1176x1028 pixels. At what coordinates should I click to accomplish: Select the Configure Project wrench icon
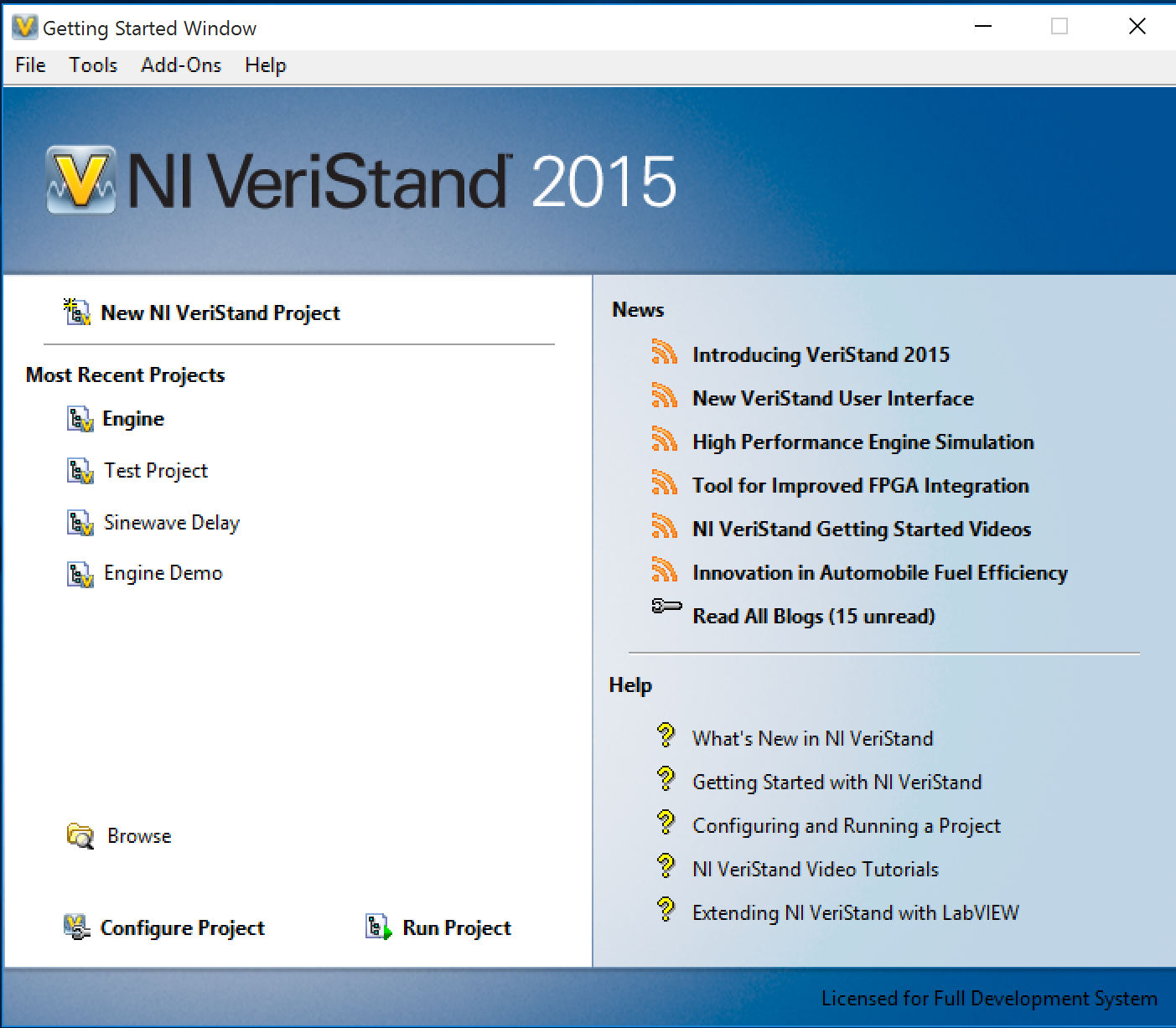tap(76, 927)
